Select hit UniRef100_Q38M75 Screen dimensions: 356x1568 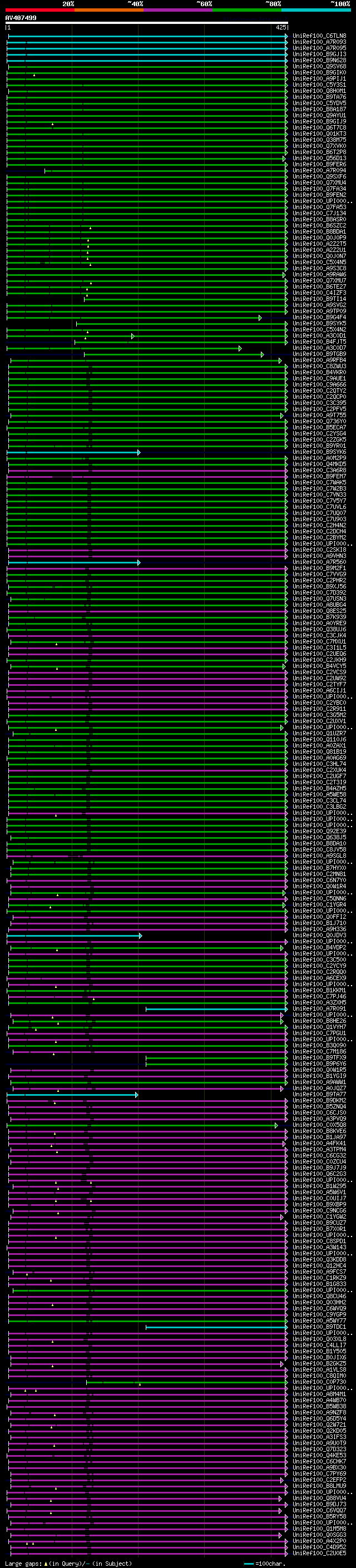tap(319, 140)
